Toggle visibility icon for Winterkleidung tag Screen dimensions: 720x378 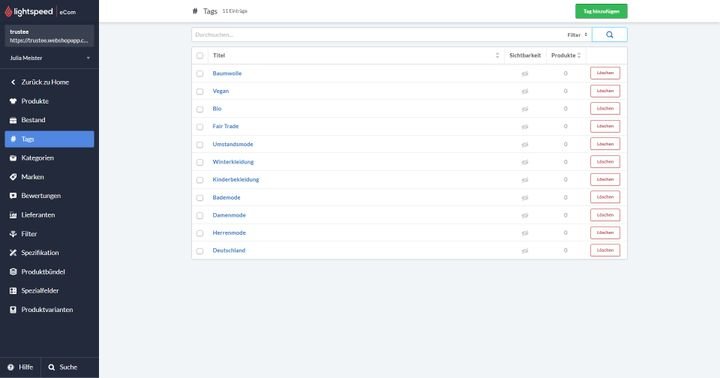[x=525, y=162]
